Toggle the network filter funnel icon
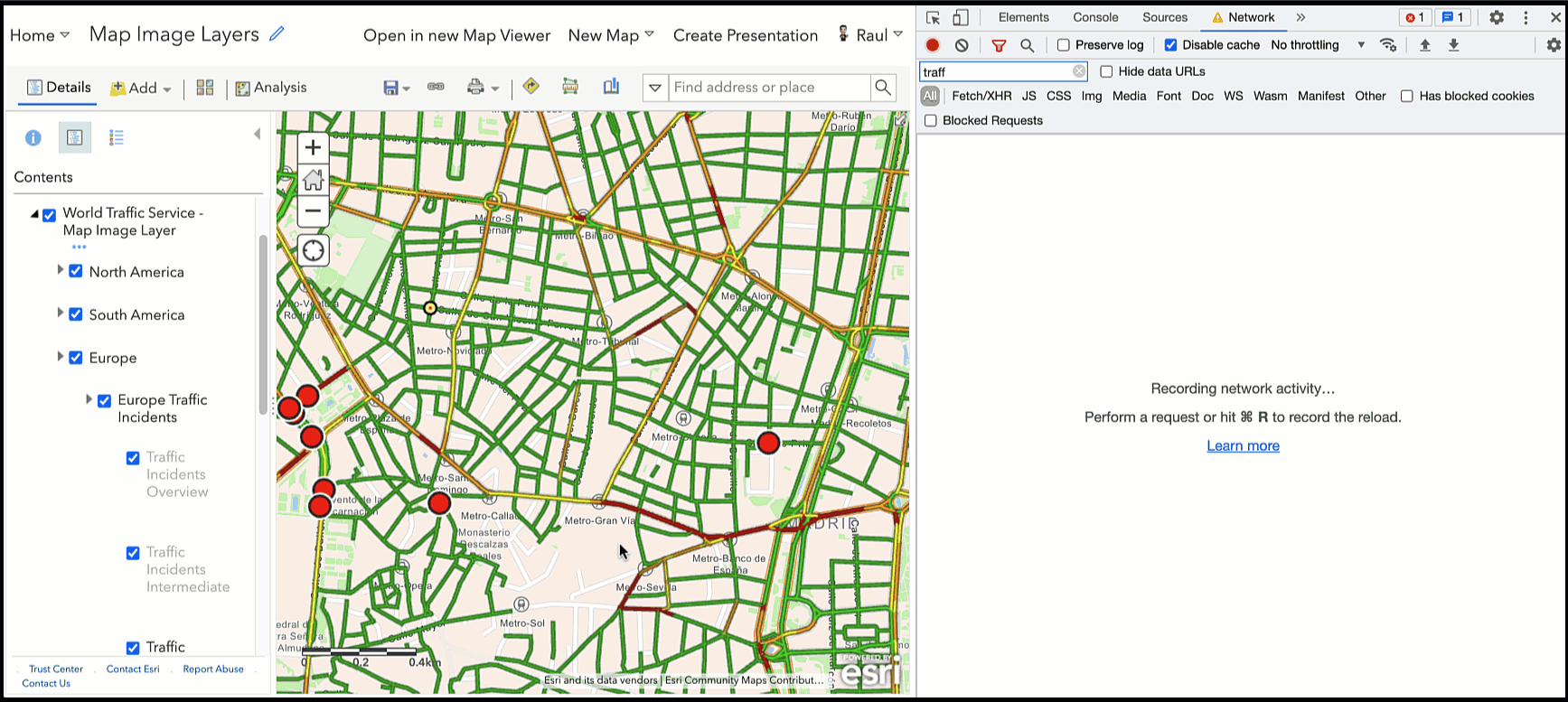The width and height of the screenshot is (1568, 702). click(999, 45)
